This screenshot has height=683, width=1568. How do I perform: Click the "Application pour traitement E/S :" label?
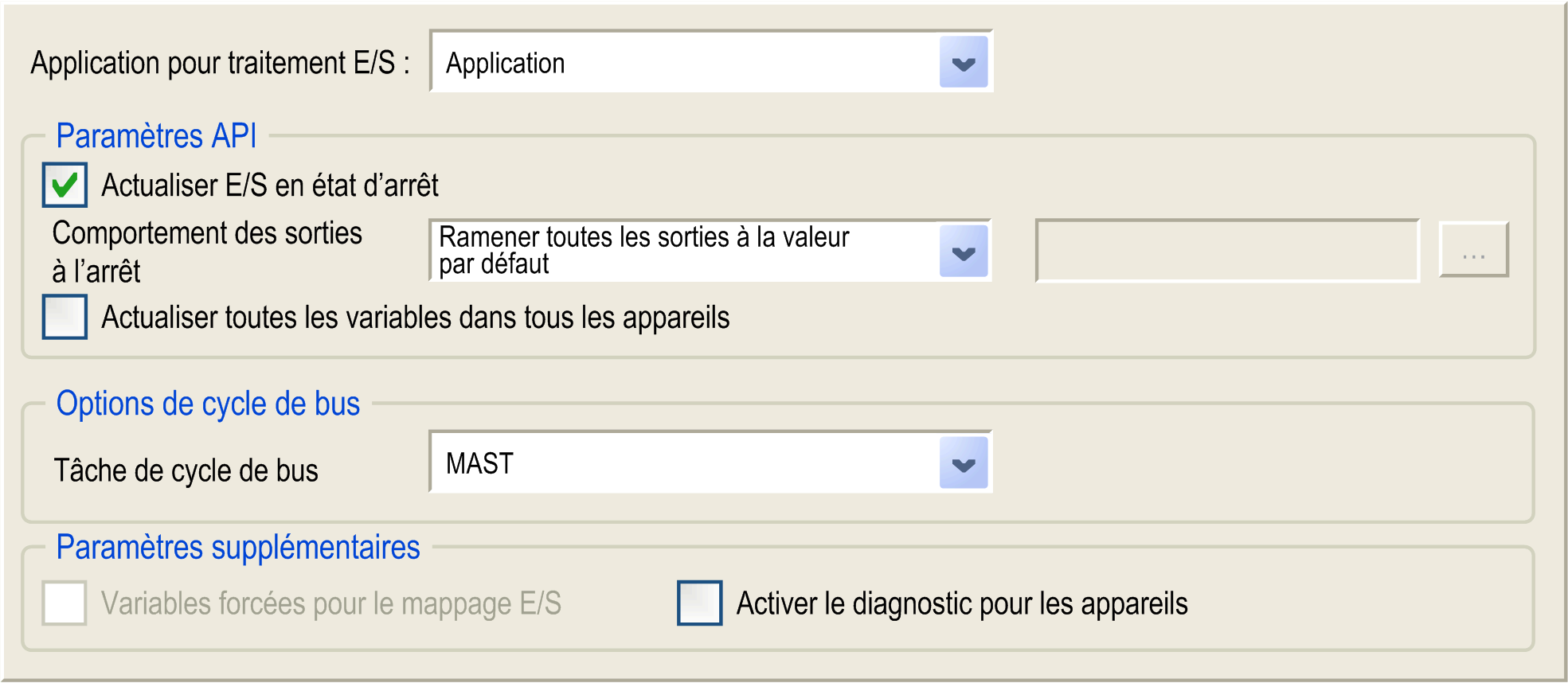coord(220,64)
